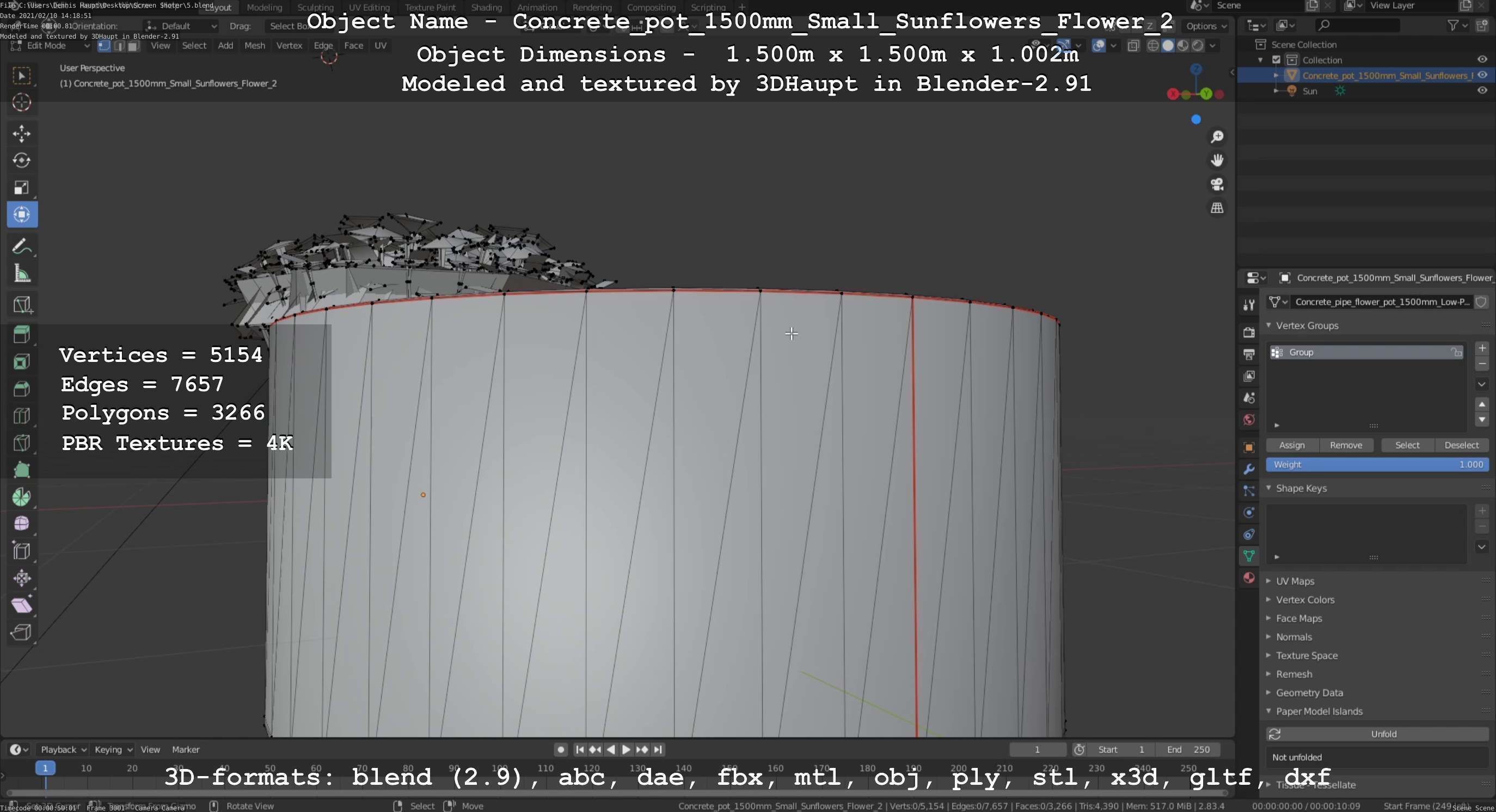Open the Vertex menu

pyautogui.click(x=289, y=46)
